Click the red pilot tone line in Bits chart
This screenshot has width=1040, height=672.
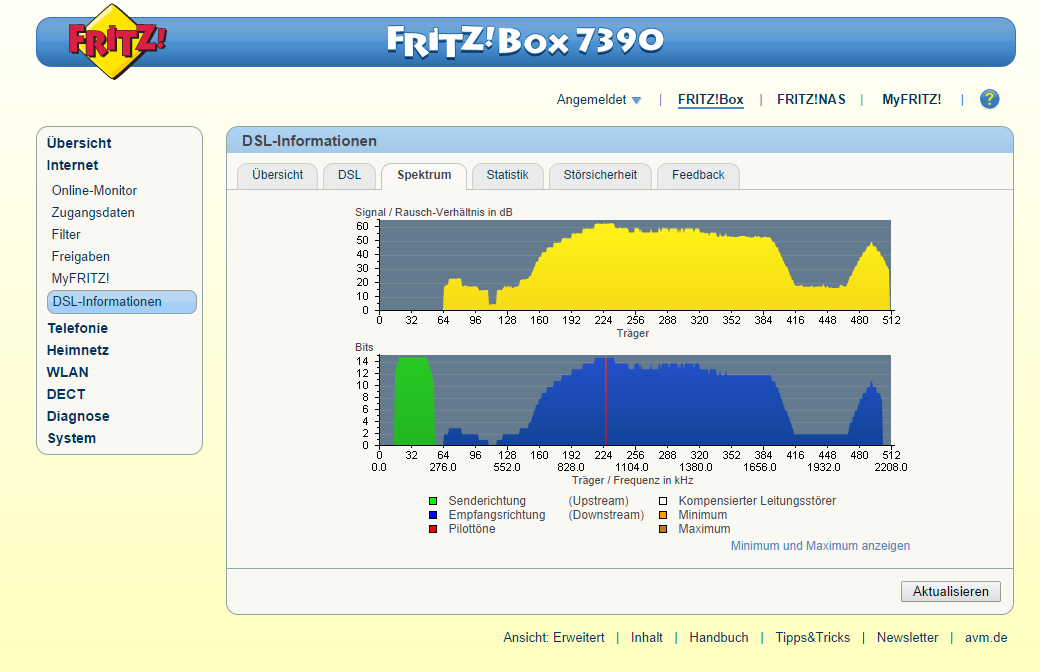606,402
